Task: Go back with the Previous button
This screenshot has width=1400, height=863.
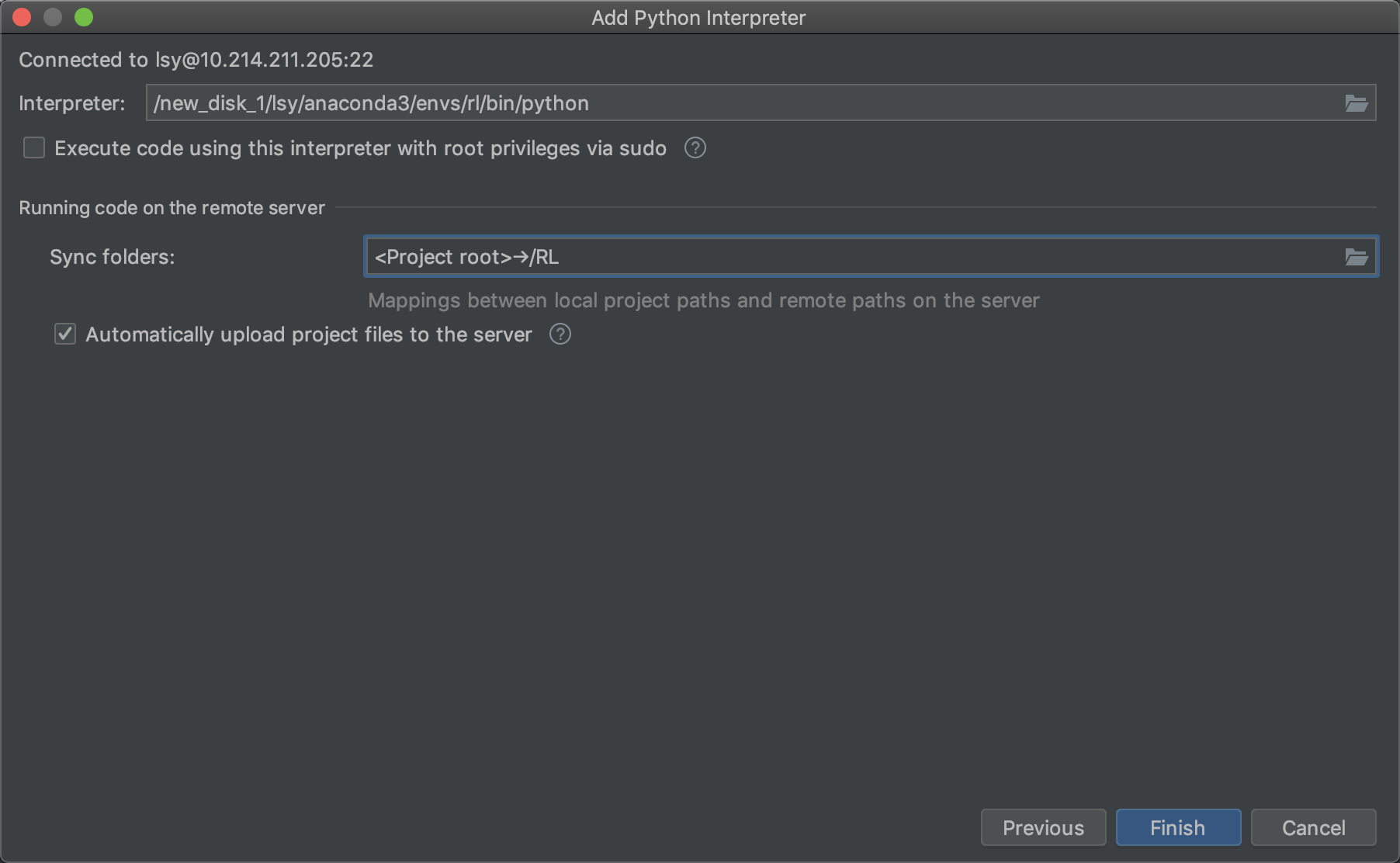Action: (x=1043, y=827)
